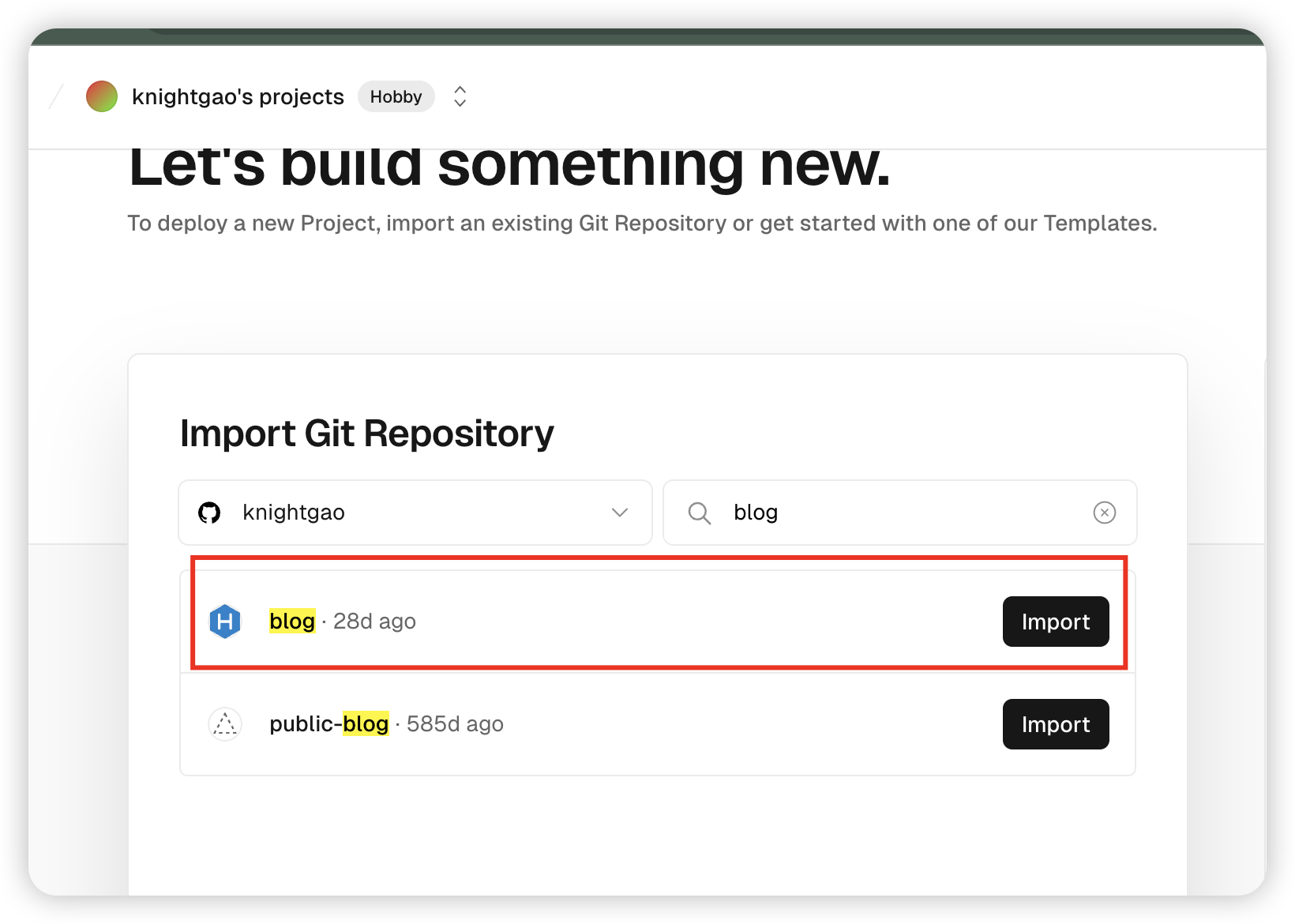Import the blog repository
The width and height of the screenshot is (1295, 924).
click(1056, 622)
